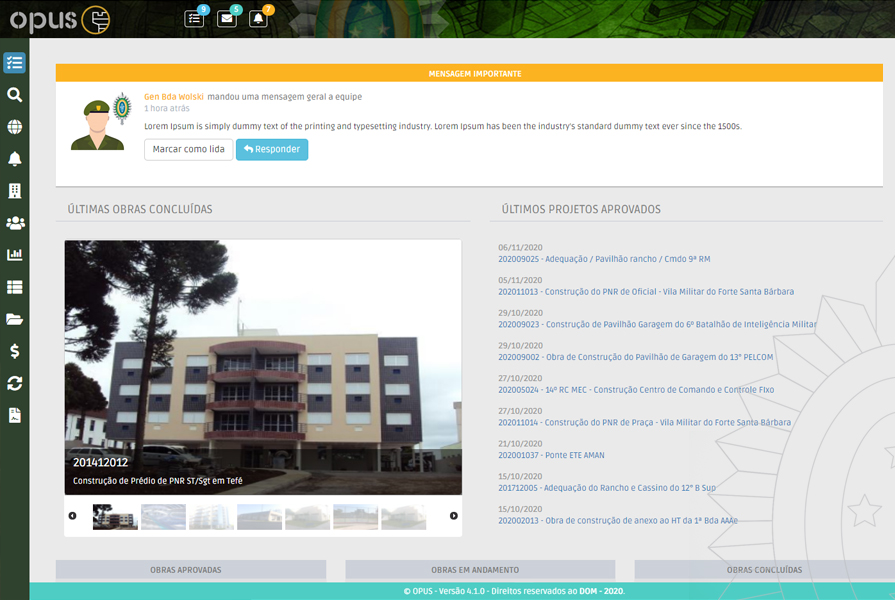Open project 202001037 Ponte ETE AMAN
895x600 pixels.
click(551, 456)
